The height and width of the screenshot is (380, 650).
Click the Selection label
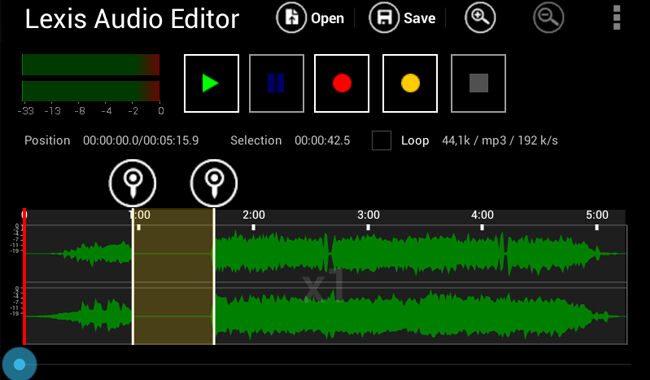pyautogui.click(x=256, y=140)
